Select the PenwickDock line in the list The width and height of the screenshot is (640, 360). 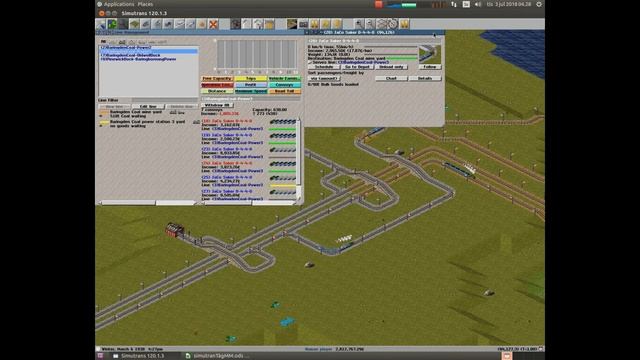coord(138,59)
